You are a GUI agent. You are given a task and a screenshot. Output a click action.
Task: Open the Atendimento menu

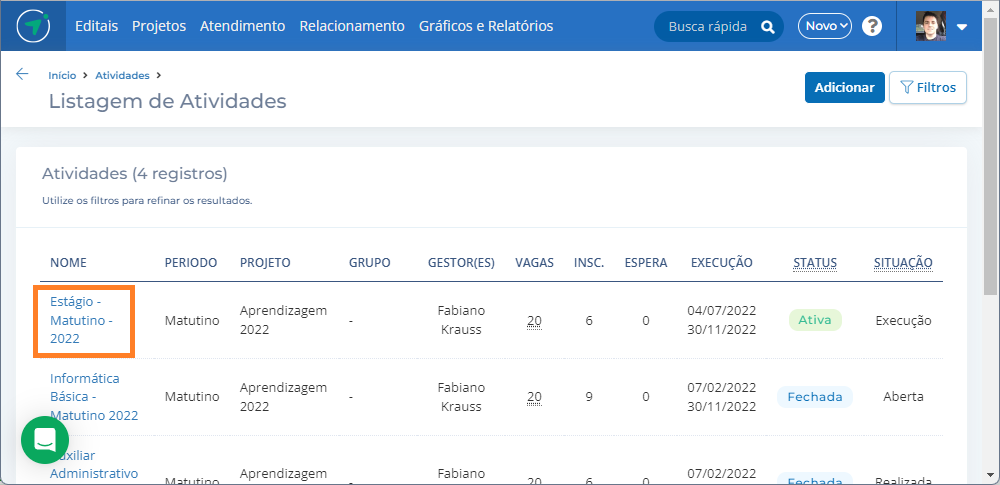[x=242, y=26]
